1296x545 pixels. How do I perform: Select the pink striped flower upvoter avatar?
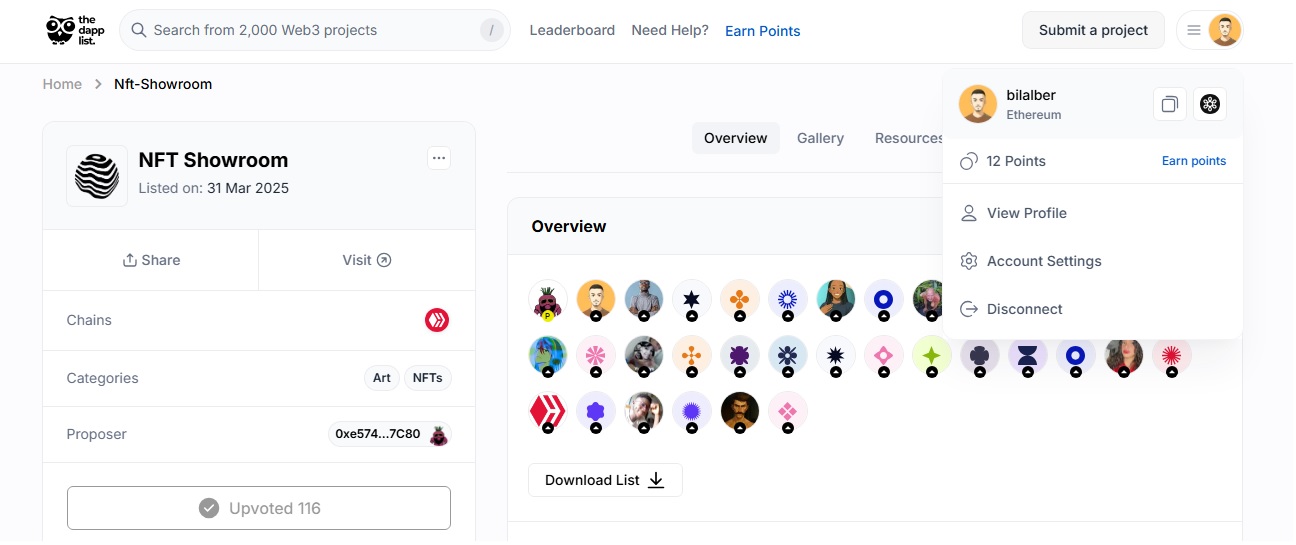596,355
